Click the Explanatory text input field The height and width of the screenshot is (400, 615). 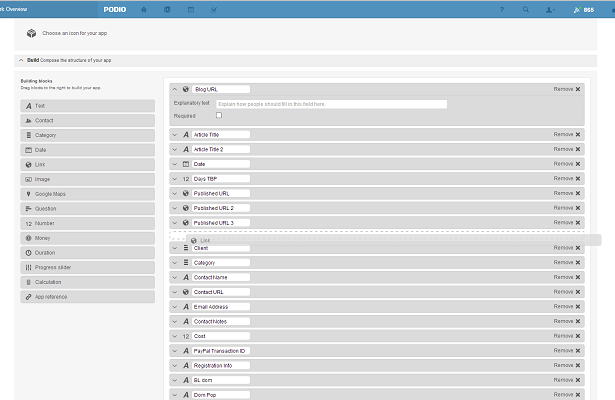331,104
